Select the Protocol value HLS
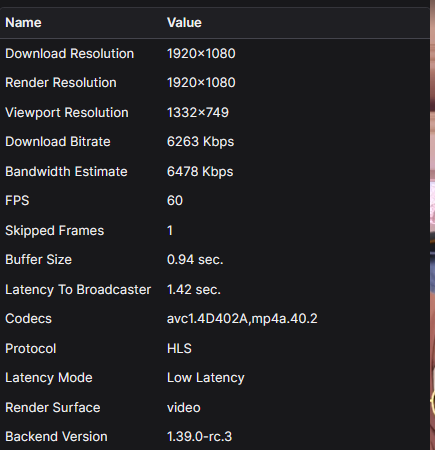The image size is (435, 450). coord(179,349)
